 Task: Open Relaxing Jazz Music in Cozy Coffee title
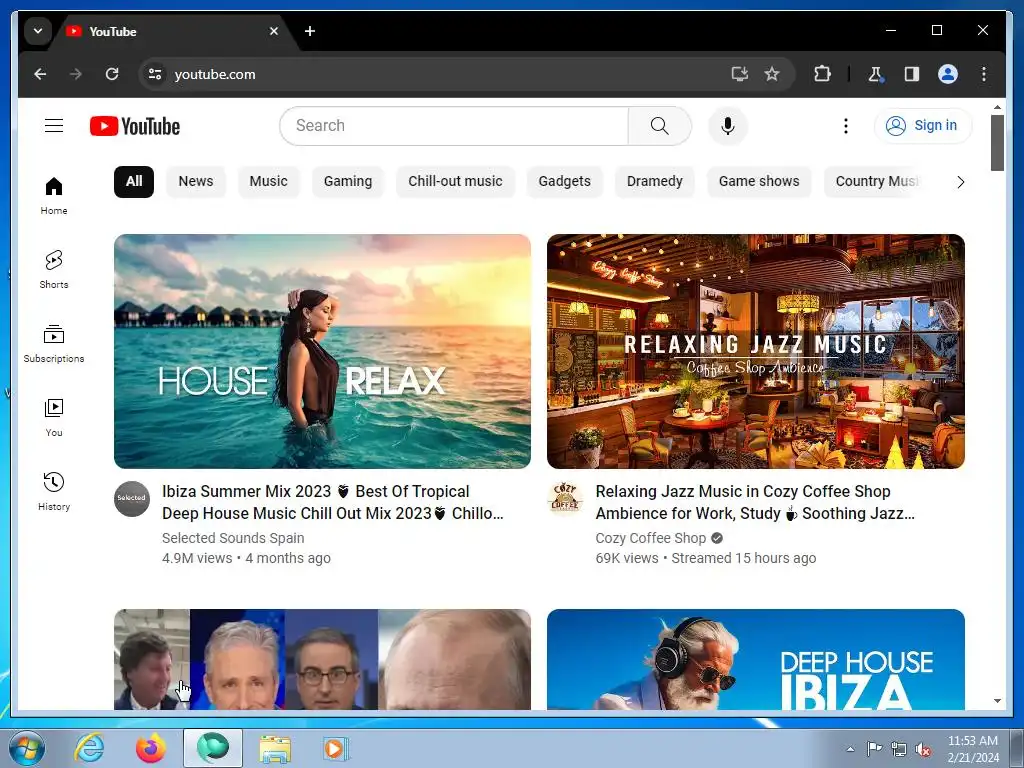(x=755, y=502)
